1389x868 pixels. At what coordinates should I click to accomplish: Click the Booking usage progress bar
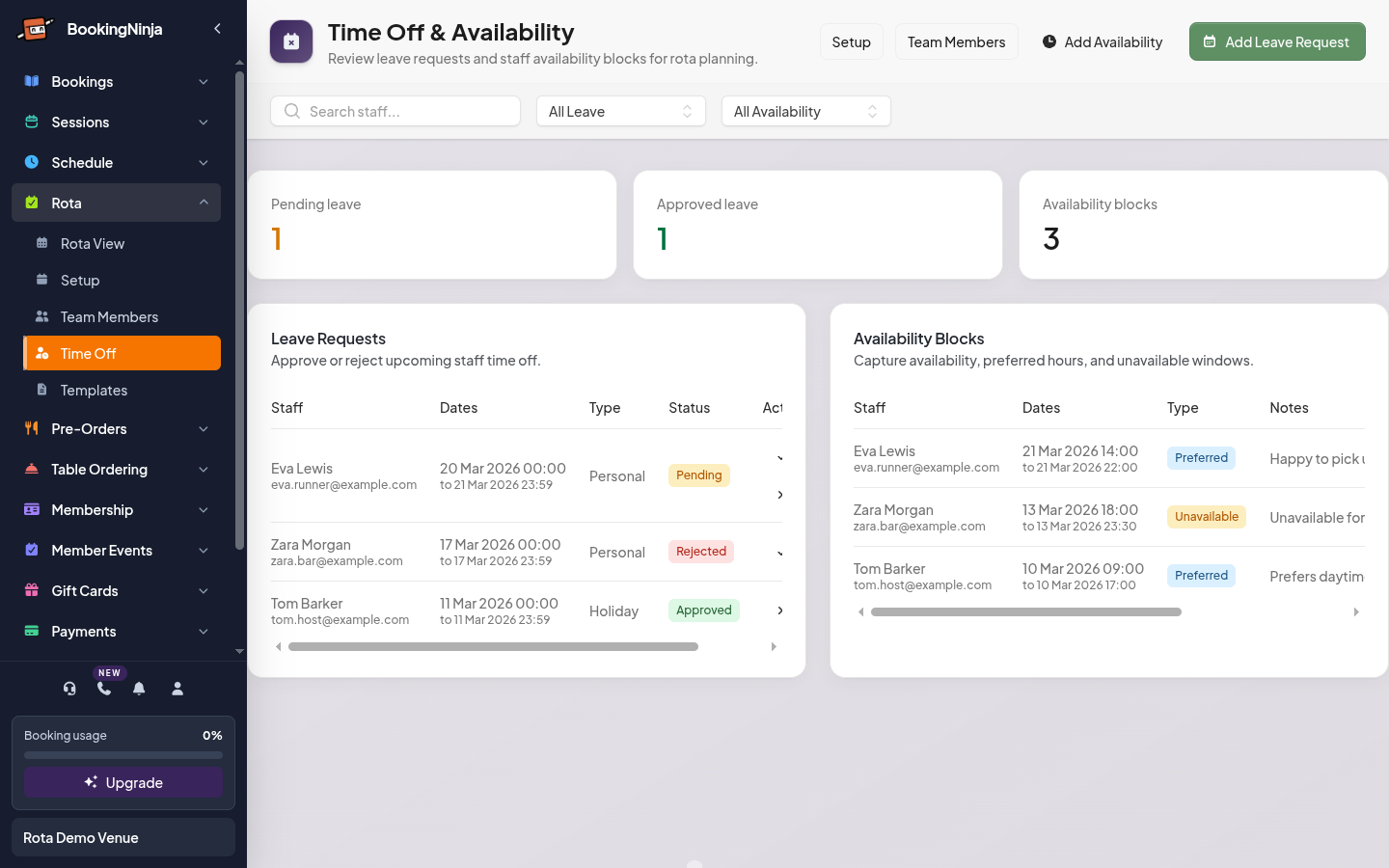coord(123,755)
